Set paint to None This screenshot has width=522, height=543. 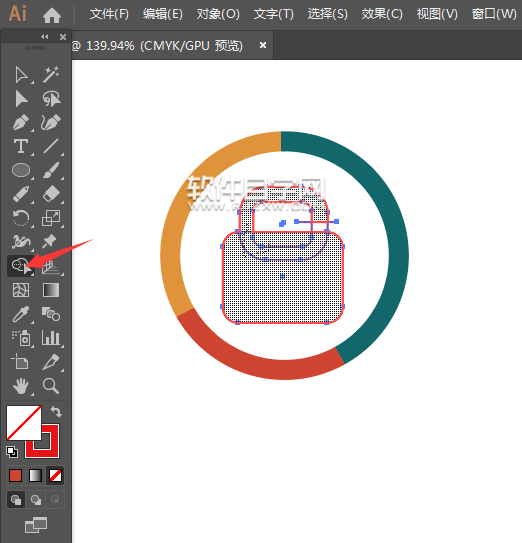[x=55, y=475]
